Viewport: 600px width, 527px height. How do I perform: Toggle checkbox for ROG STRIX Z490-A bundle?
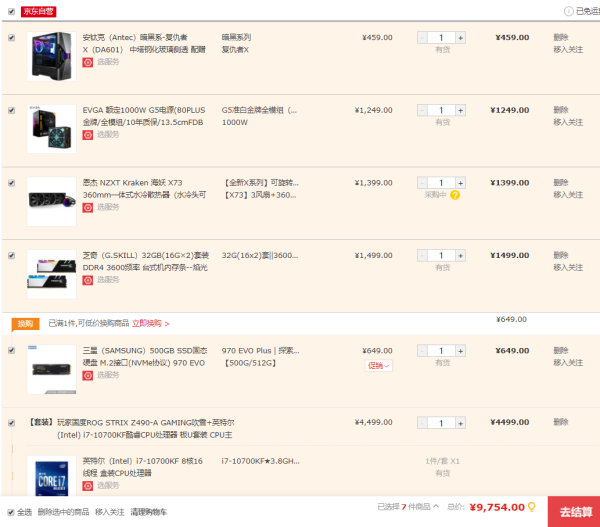(x=11, y=423)
